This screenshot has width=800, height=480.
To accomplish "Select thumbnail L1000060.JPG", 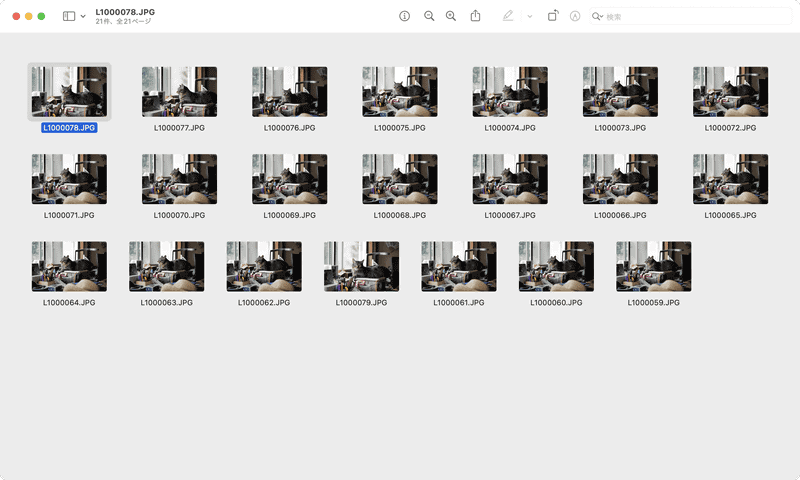I will coord(557,267).
